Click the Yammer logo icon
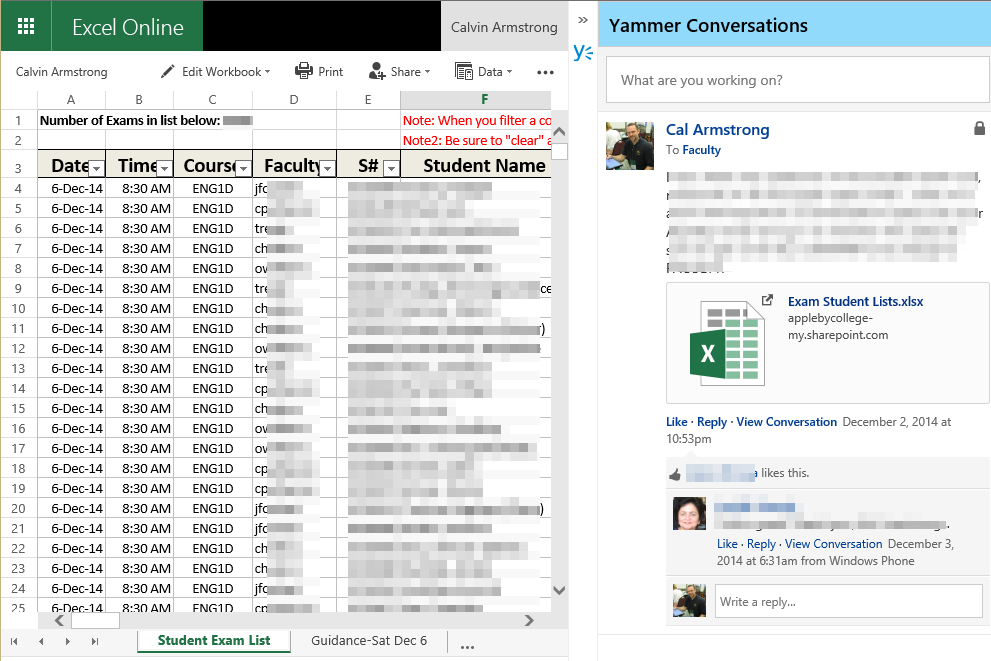 click(x=583, y=52)
